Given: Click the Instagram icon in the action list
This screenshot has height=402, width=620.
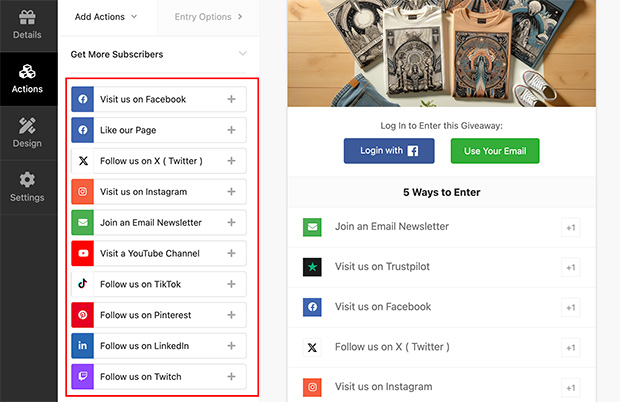Looking at the screenshot, I should [x=83, y=192].
